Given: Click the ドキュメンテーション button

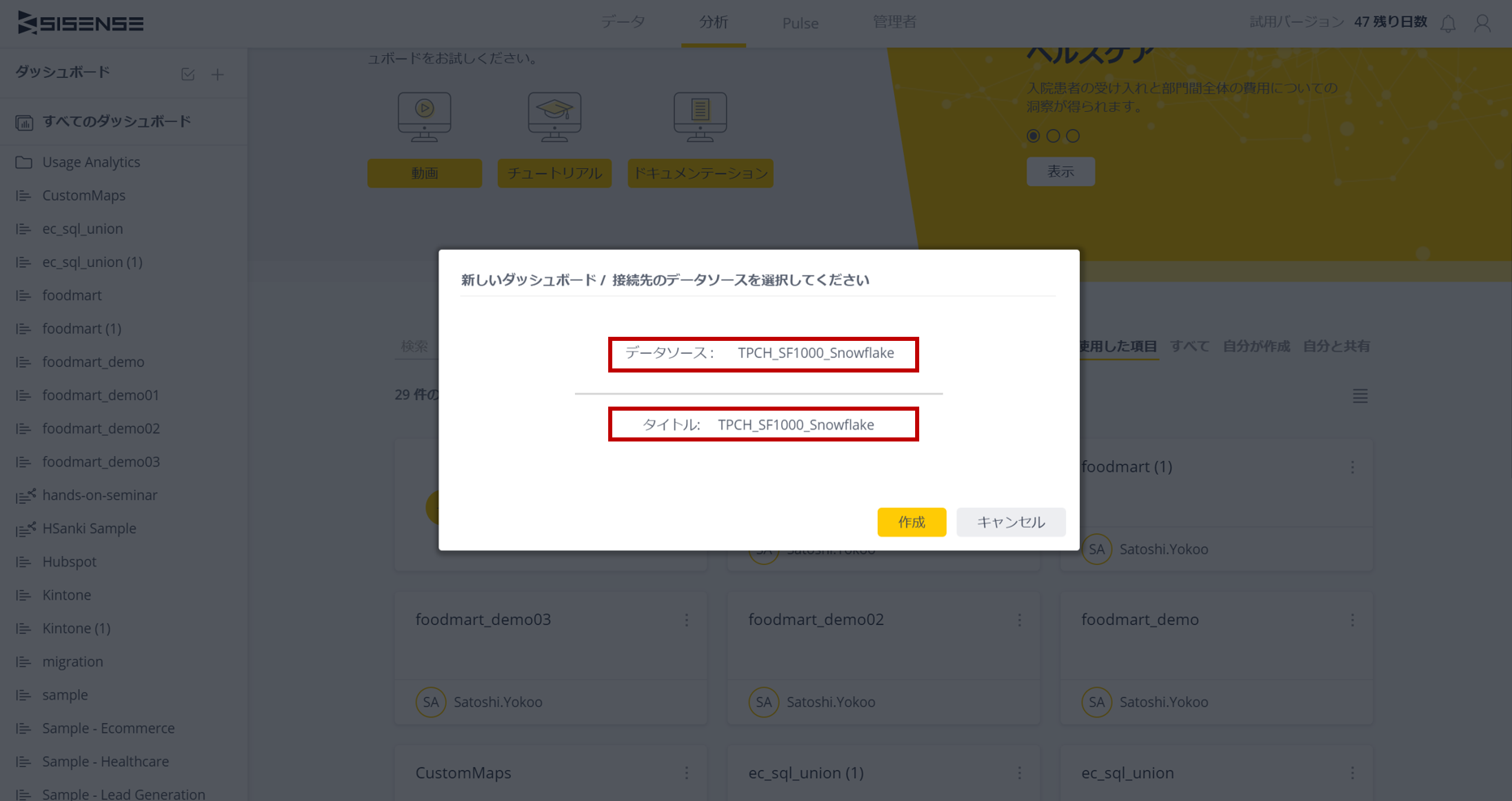Looking at the screenshot, I should (700, 173).
